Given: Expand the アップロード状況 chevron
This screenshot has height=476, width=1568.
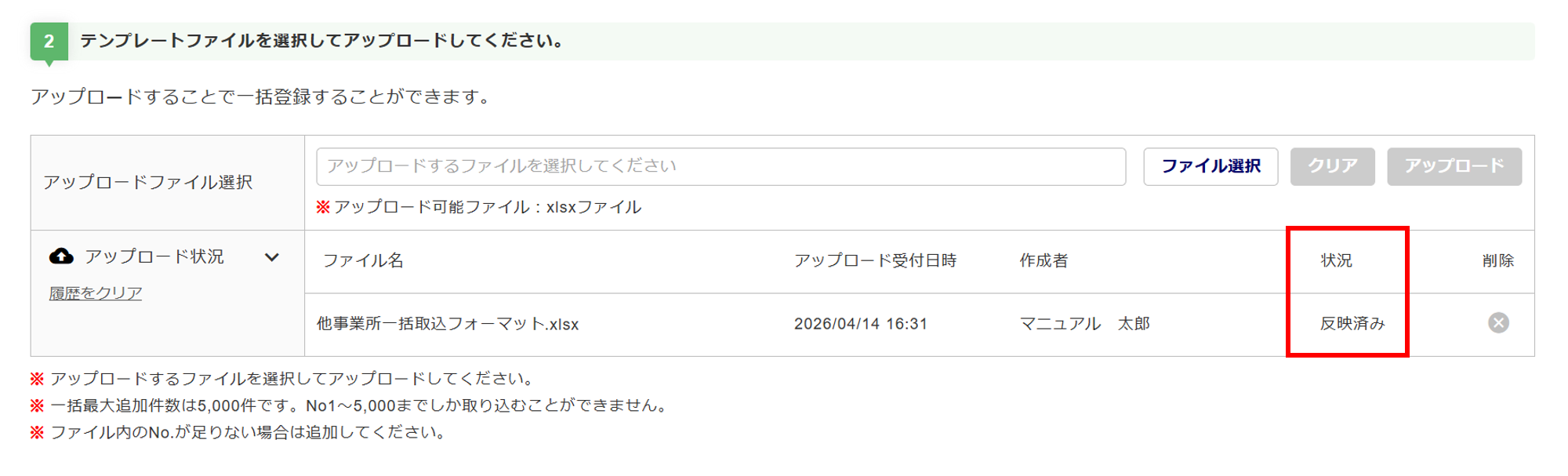Looking at the screenshot, I should (x=272, y=257).
